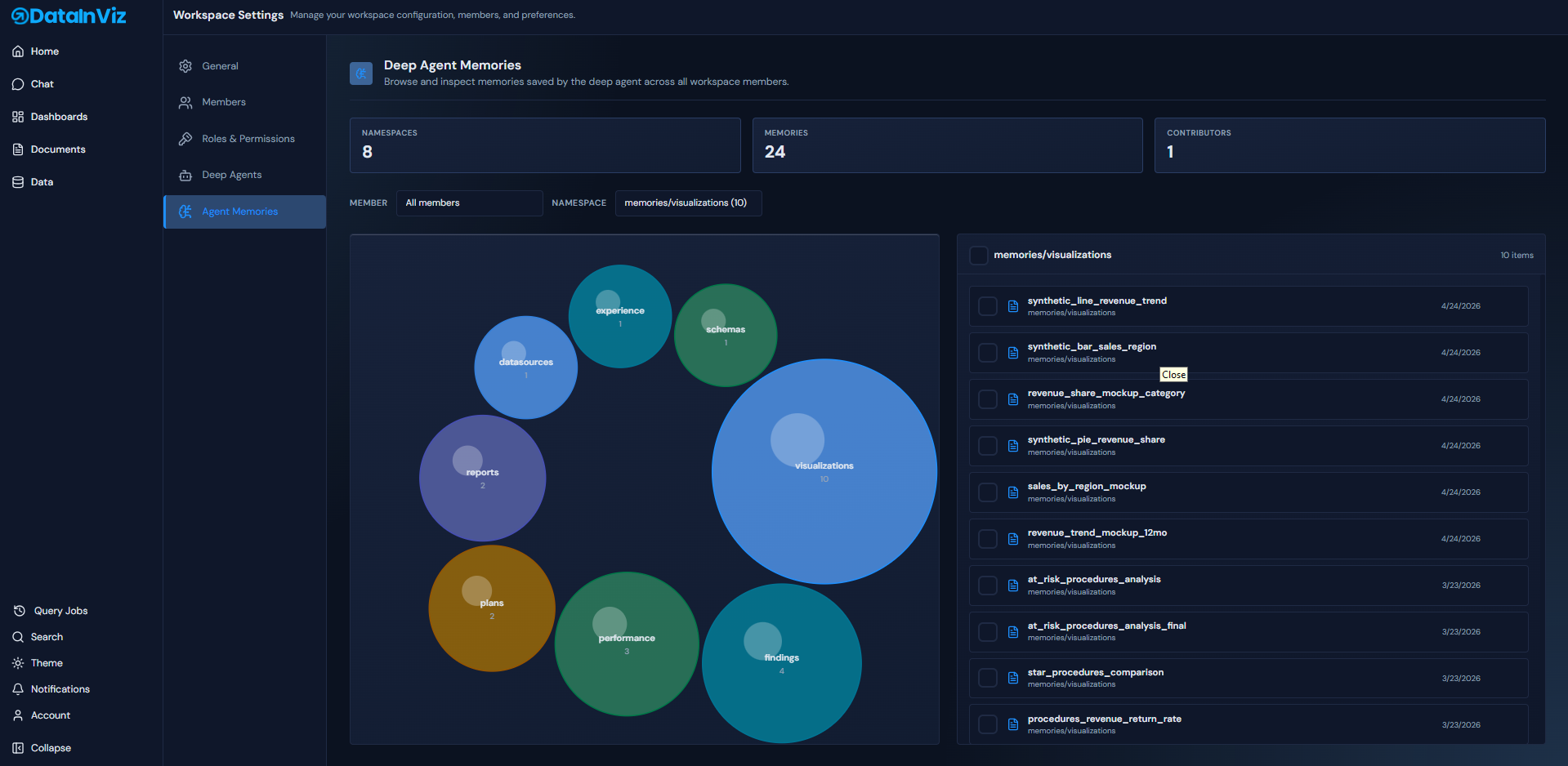Check the star_procedures_comparison checkbox
Viewport: 1568px width, 766px height.
(x=988, y=678)
